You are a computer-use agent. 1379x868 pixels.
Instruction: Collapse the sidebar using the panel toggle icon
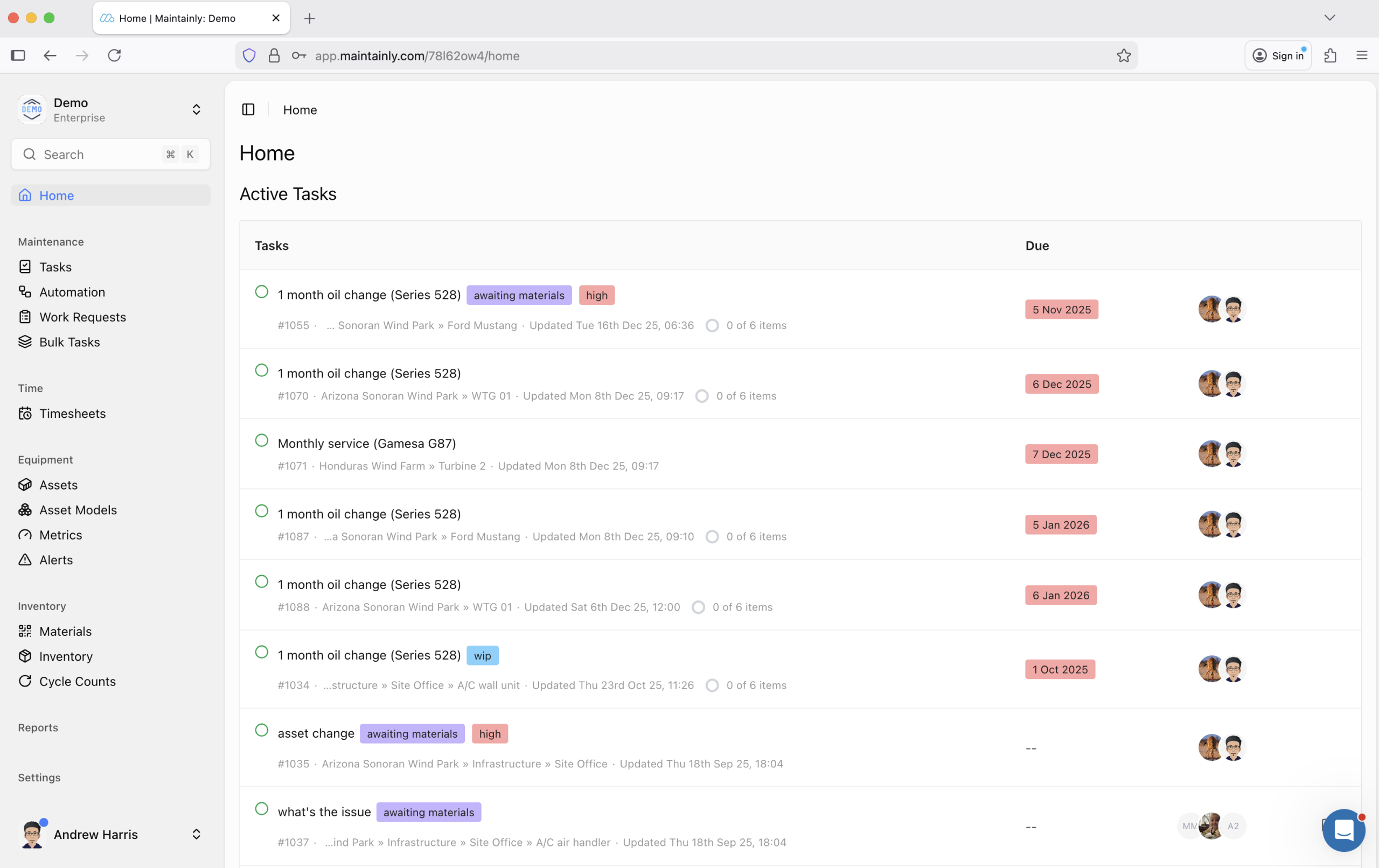248,109
